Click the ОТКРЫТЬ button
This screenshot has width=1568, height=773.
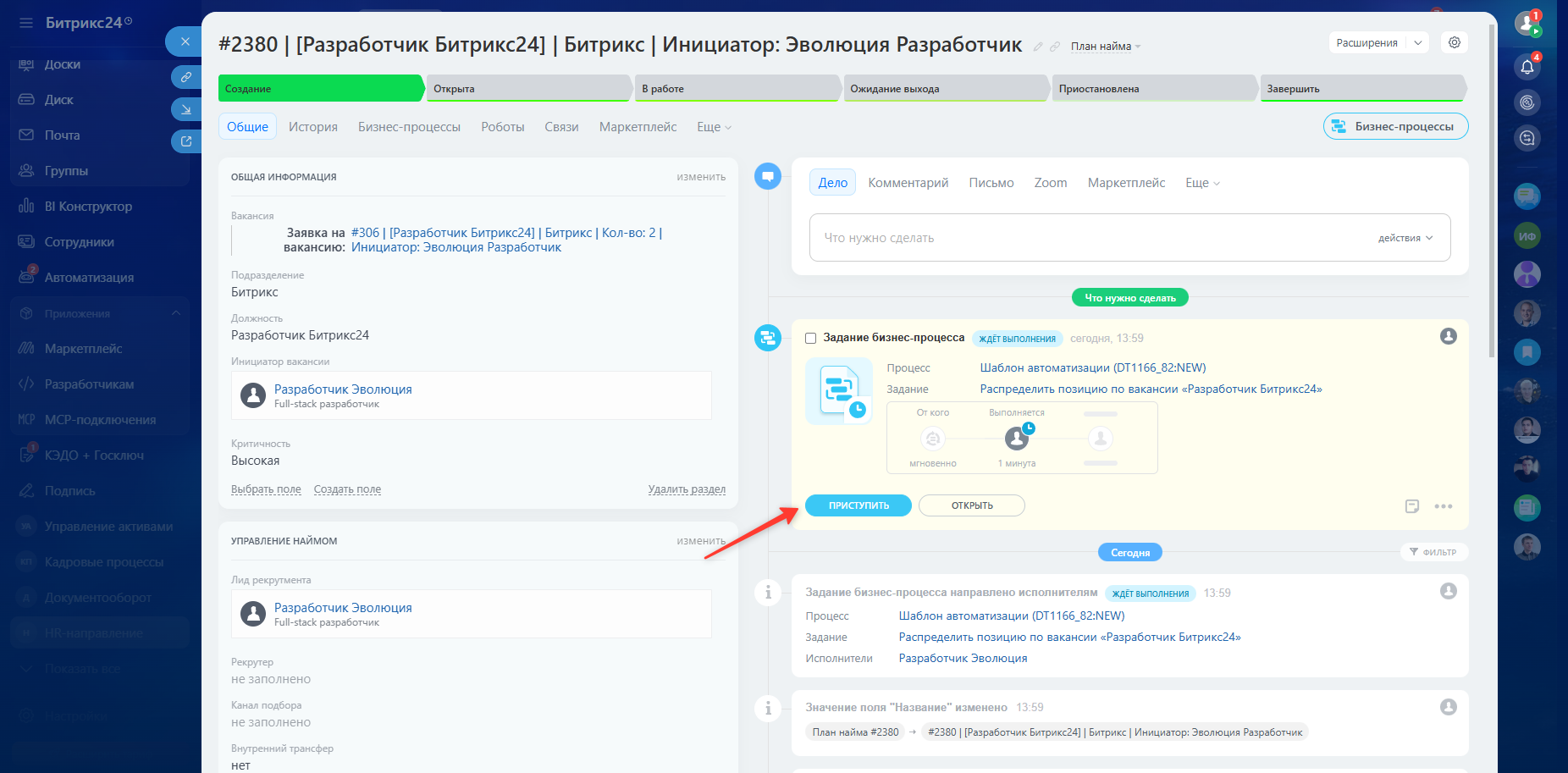972,505
